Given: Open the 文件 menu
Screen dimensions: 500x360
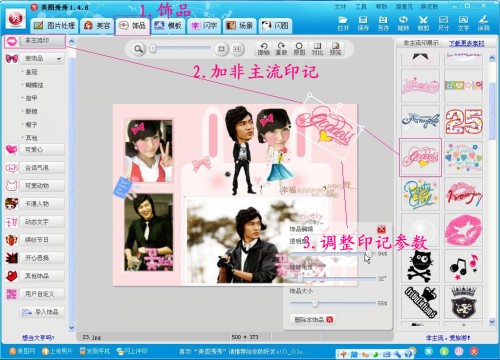Looking at the screenshot, I should tap(340, 7).
